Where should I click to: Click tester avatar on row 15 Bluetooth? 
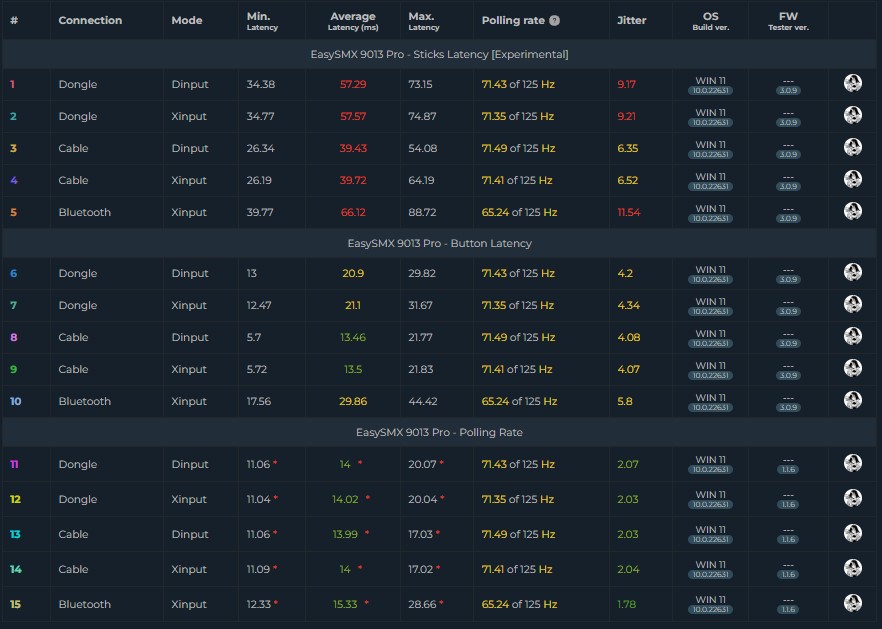click(853, 604)
